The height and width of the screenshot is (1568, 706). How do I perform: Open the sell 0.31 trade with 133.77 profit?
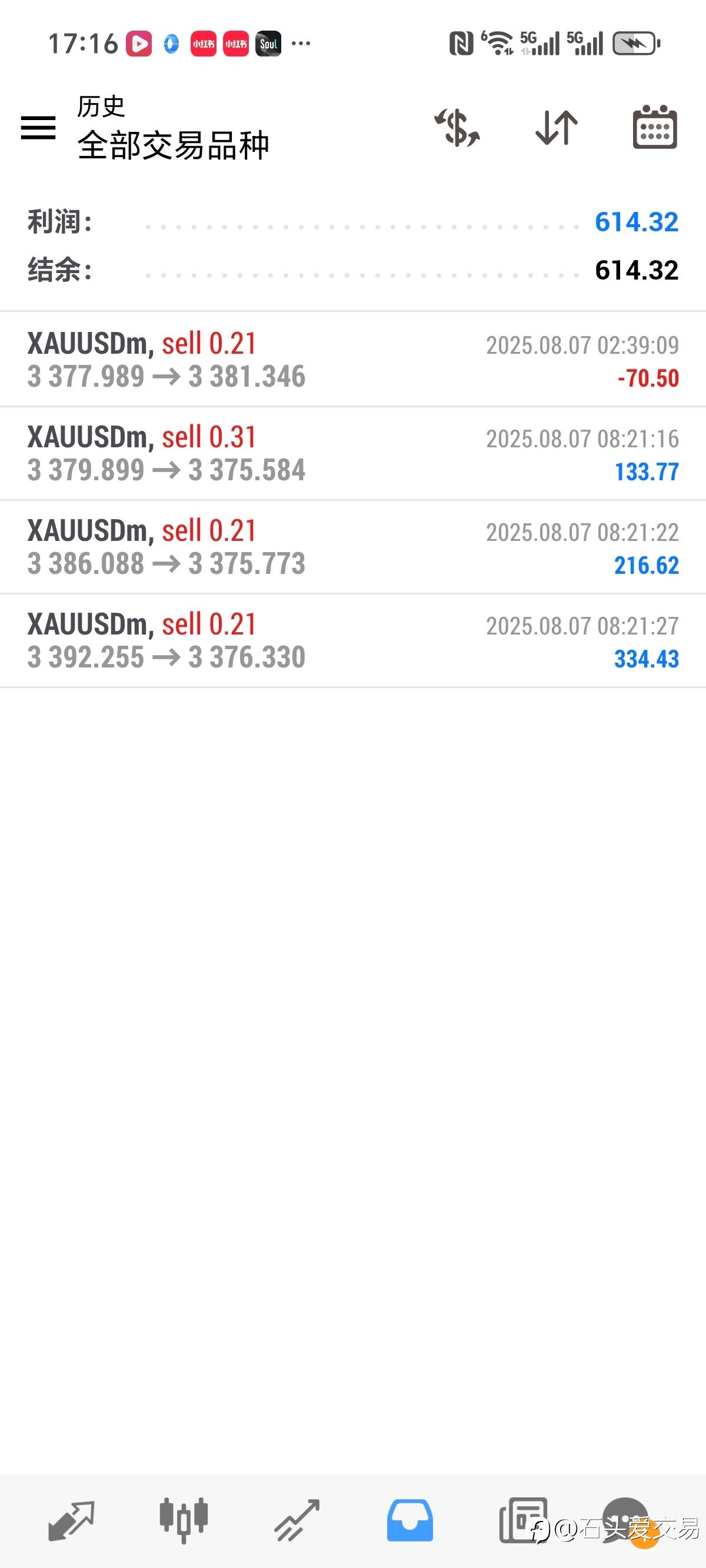click(x=353, y=453)
